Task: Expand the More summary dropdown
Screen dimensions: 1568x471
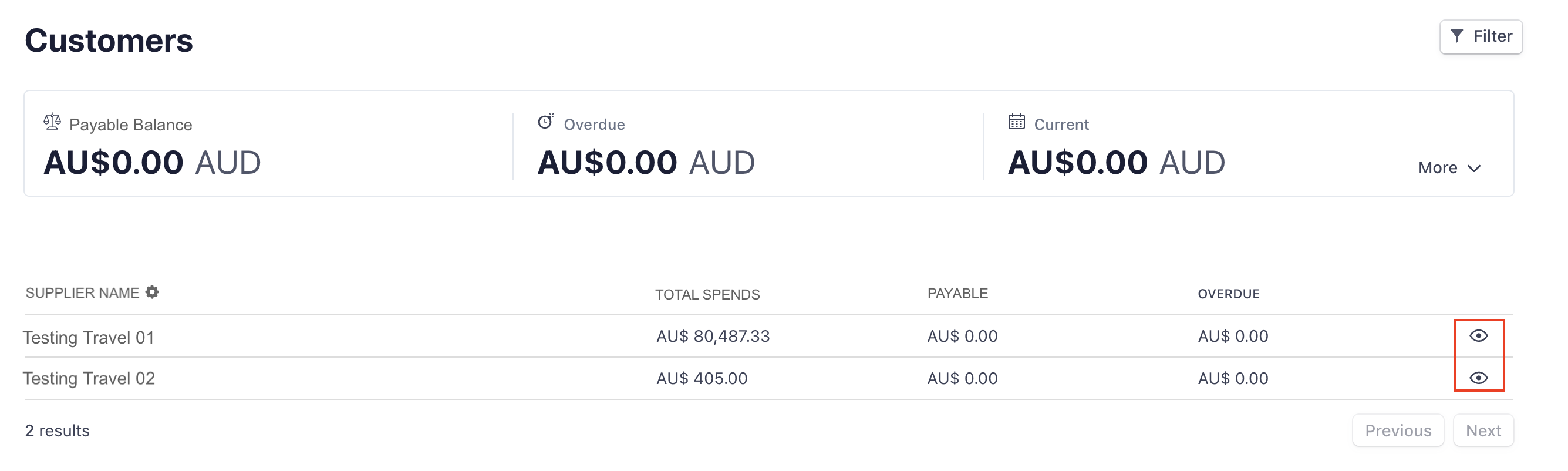Action: click(1438, 168)
